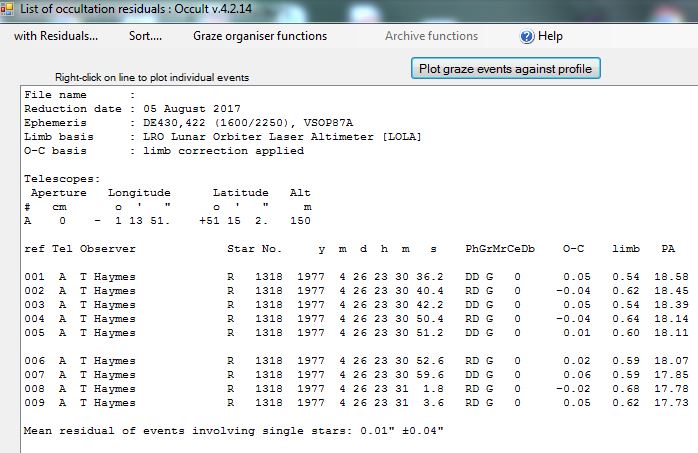
Task: Open Graze organiser functions menu
Action: [x=260, y=36]
